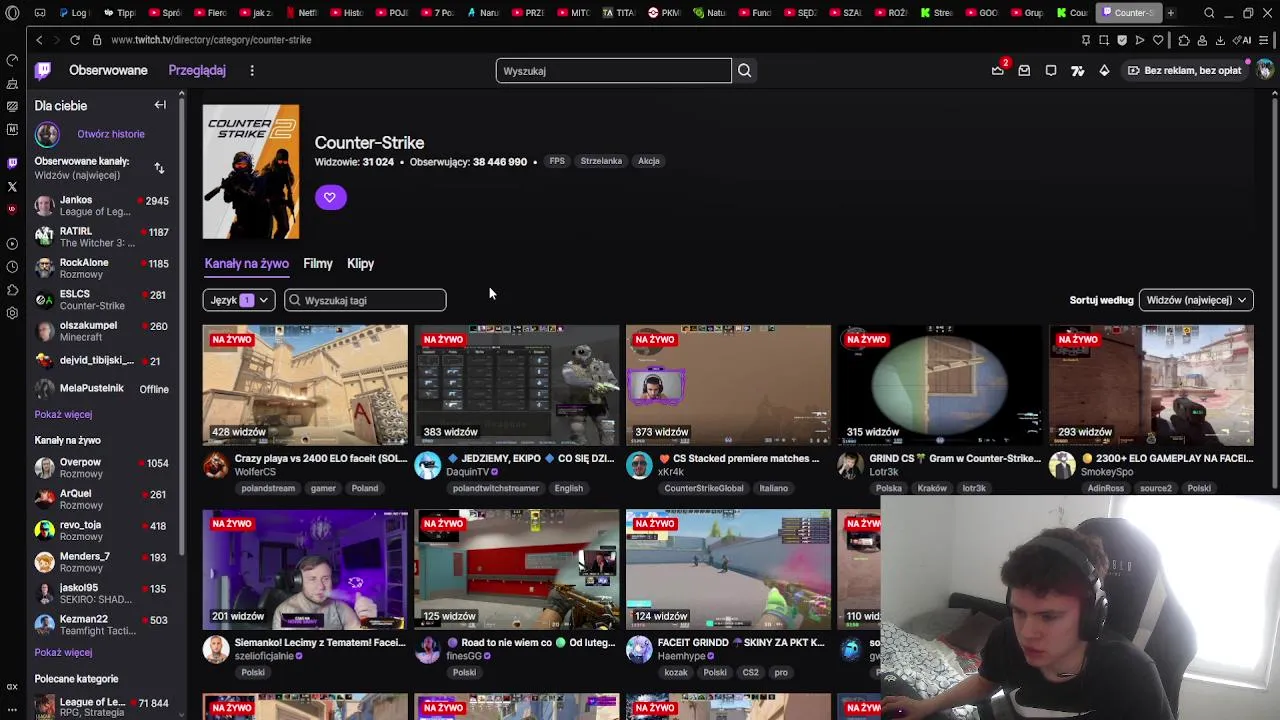
Task: Open szelioficjalnie stream thumbnail
Action: tap(305, 569)
